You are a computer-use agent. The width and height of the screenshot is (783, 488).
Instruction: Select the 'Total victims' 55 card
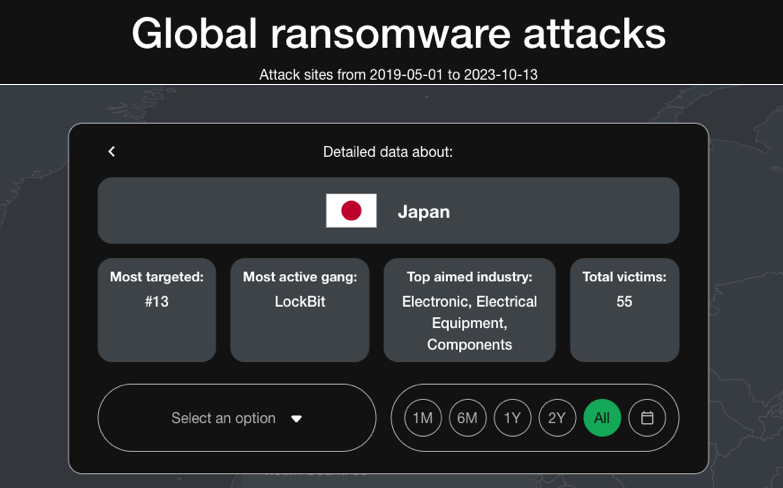624,310
